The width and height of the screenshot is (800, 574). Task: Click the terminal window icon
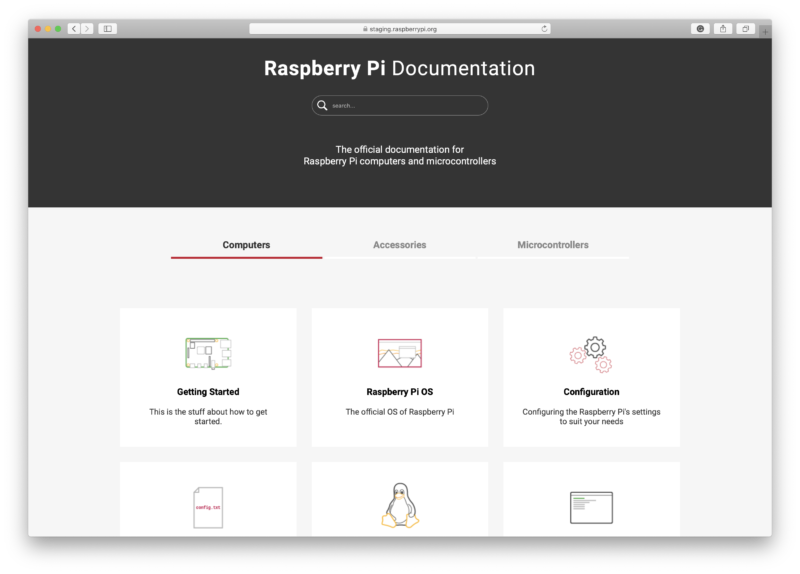[591, 507]
